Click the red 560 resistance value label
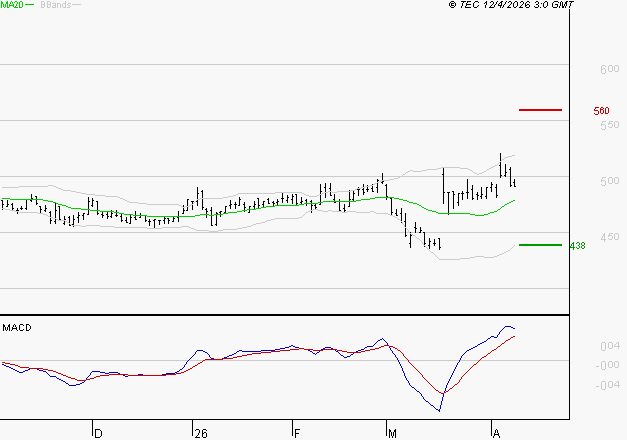The width and height of the screenshot is (627, 440). coord(601,111)
